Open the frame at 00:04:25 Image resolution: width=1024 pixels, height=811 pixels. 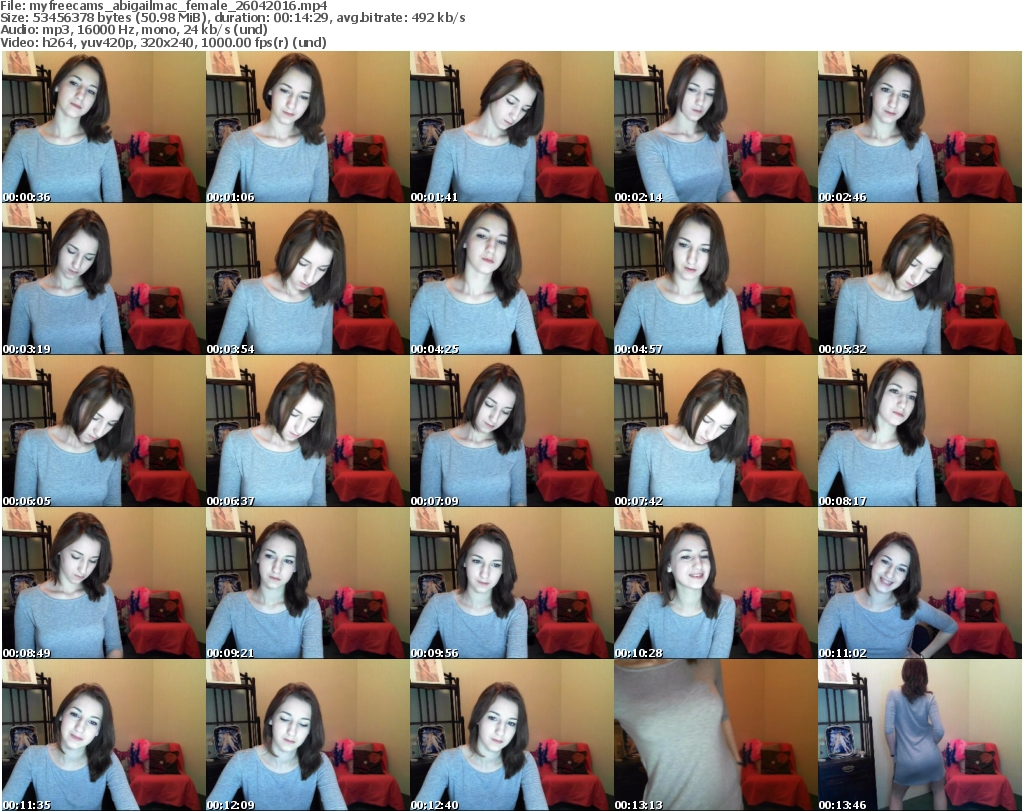coord(511,279)
